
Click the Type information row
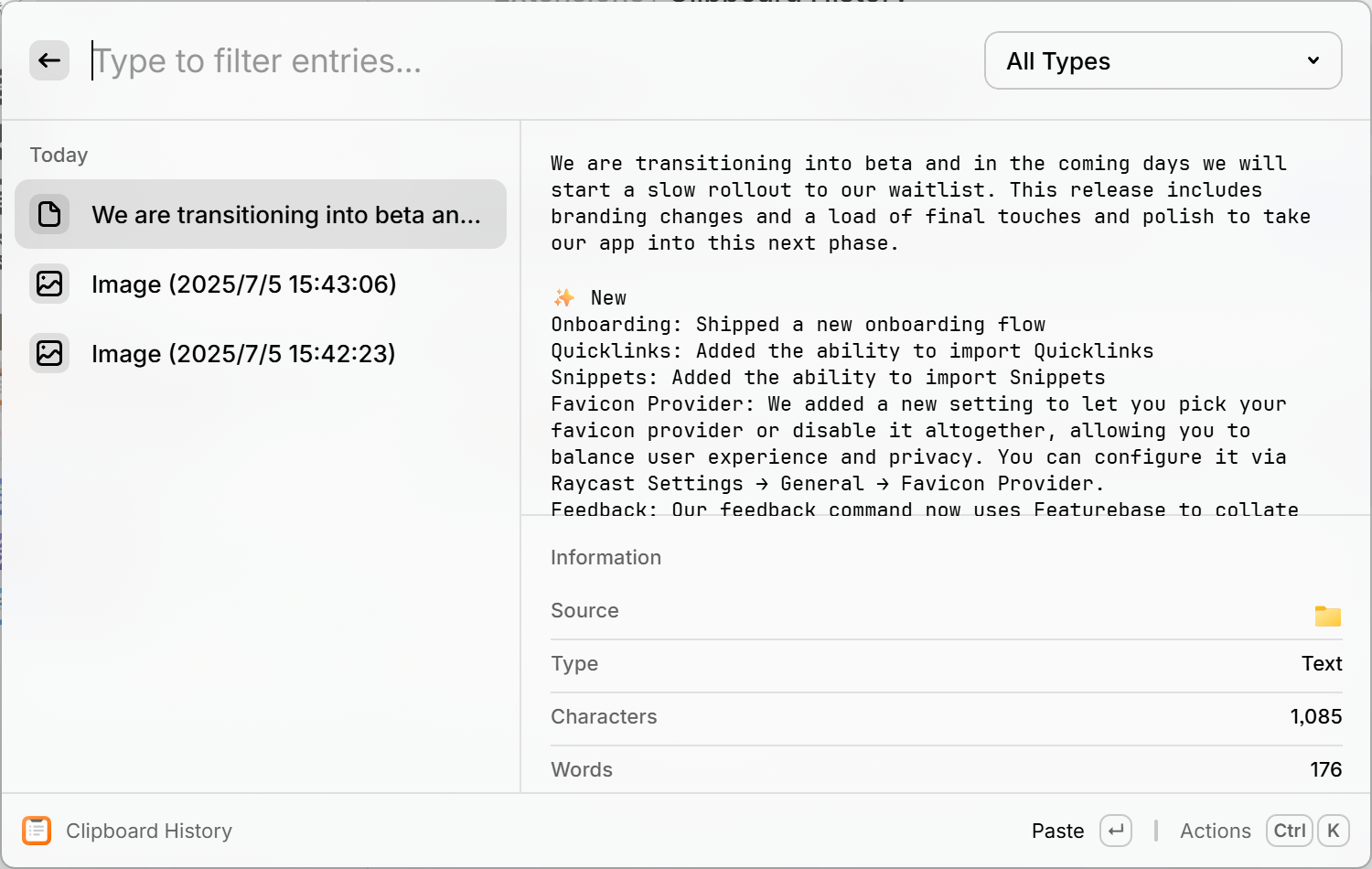[x=947, y=664]
